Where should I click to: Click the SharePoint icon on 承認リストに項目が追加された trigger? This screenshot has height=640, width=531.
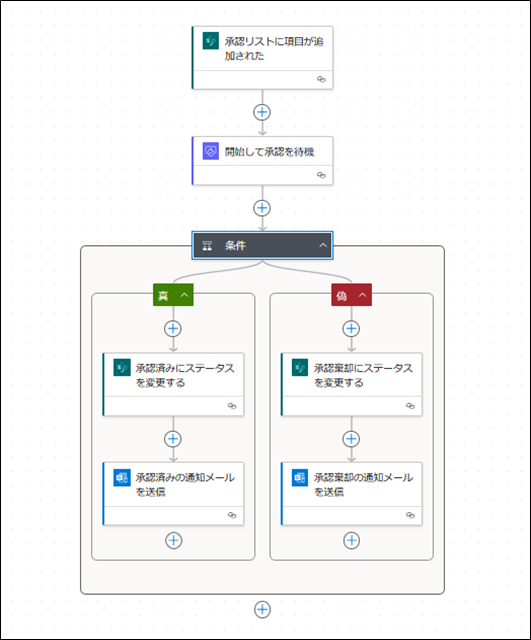point(211,41)
